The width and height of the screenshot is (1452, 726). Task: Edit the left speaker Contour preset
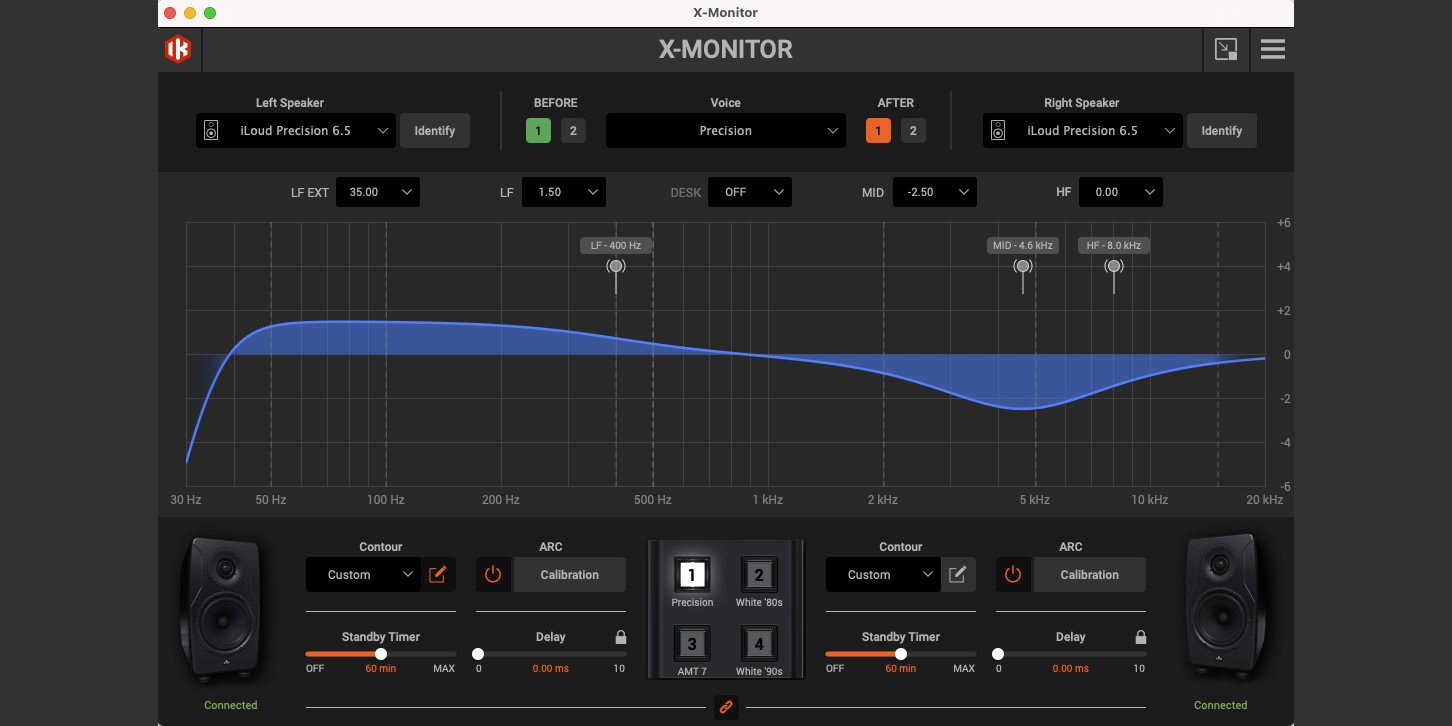click(437, 575)
